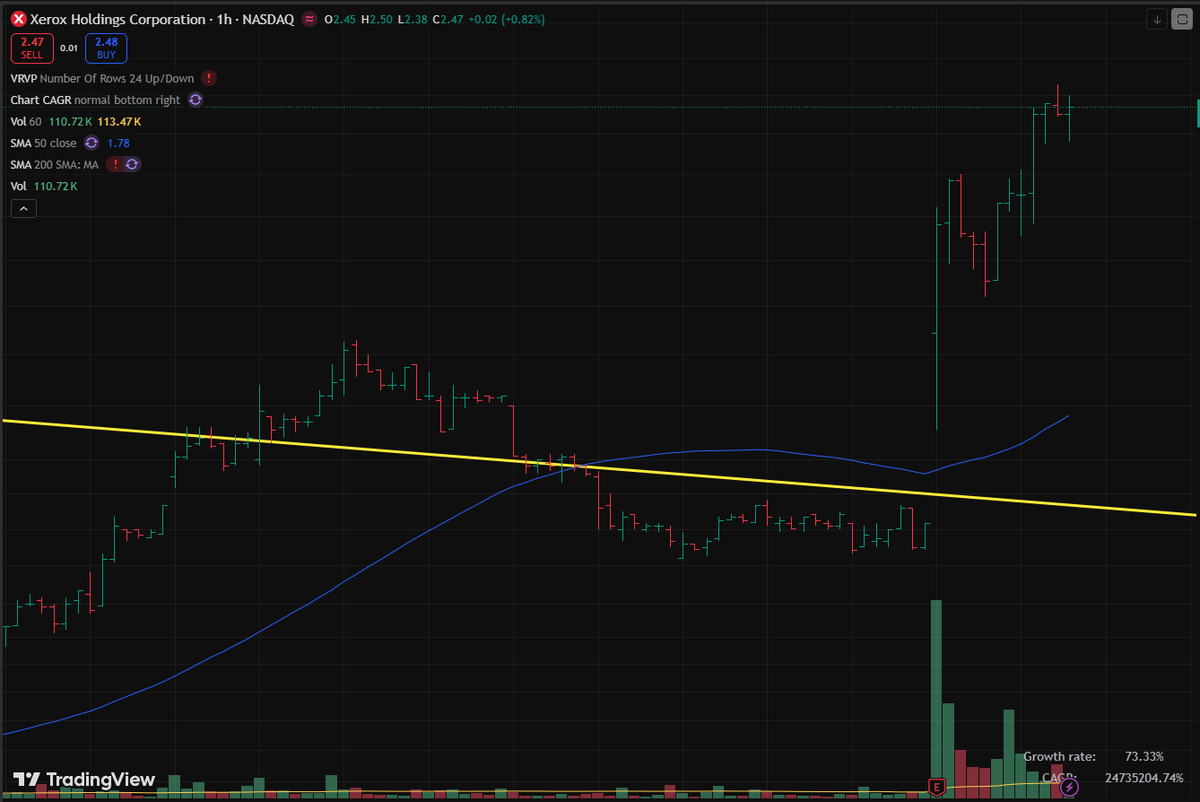The width and height of the screenshot is (1200, 802).
Task: Click the red earnings E marker
Action: click(937, 787)
